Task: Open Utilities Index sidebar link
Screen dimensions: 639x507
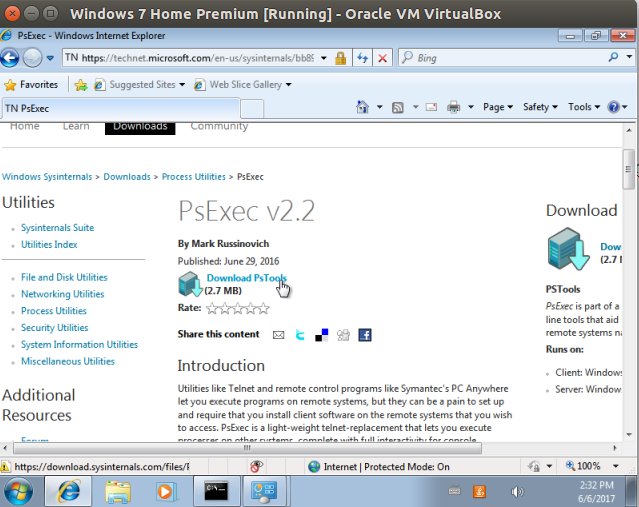Action: coord(49,245)
